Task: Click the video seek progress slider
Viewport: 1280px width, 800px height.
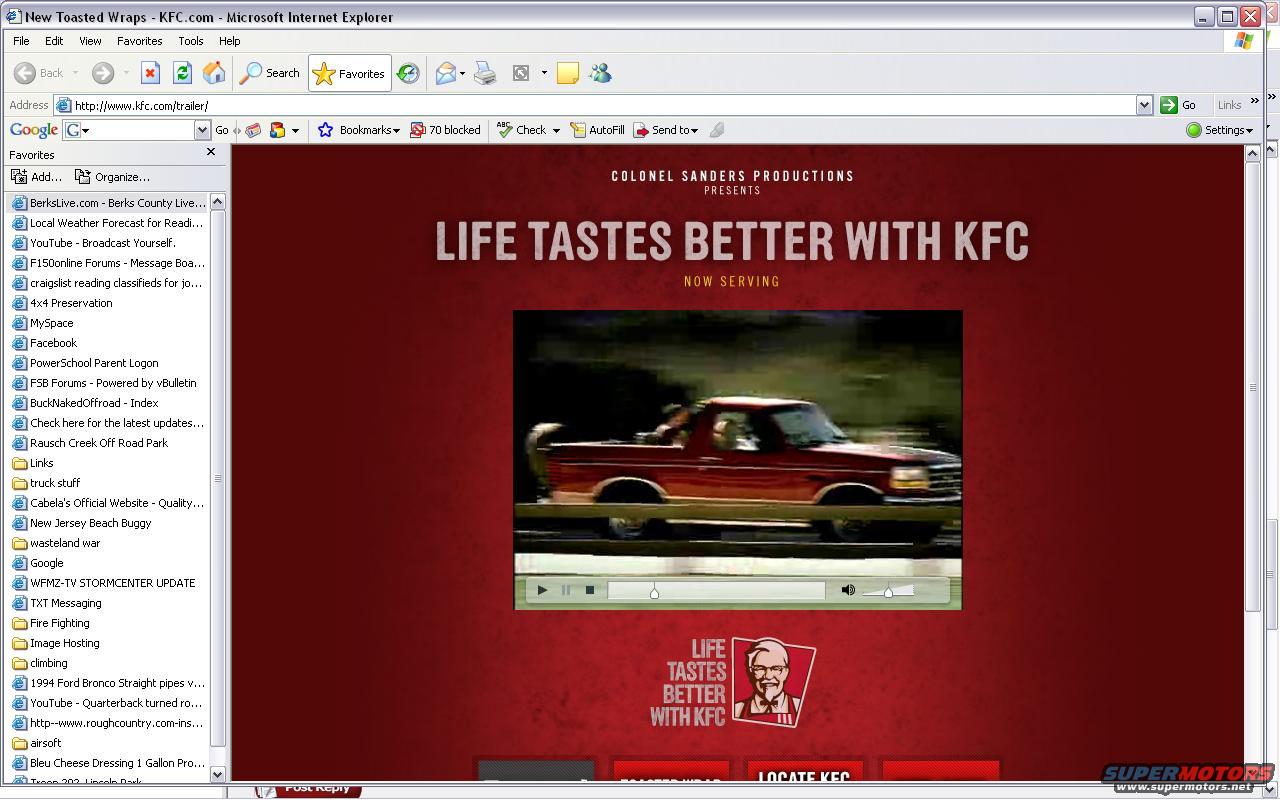Action: pos(716,591)
